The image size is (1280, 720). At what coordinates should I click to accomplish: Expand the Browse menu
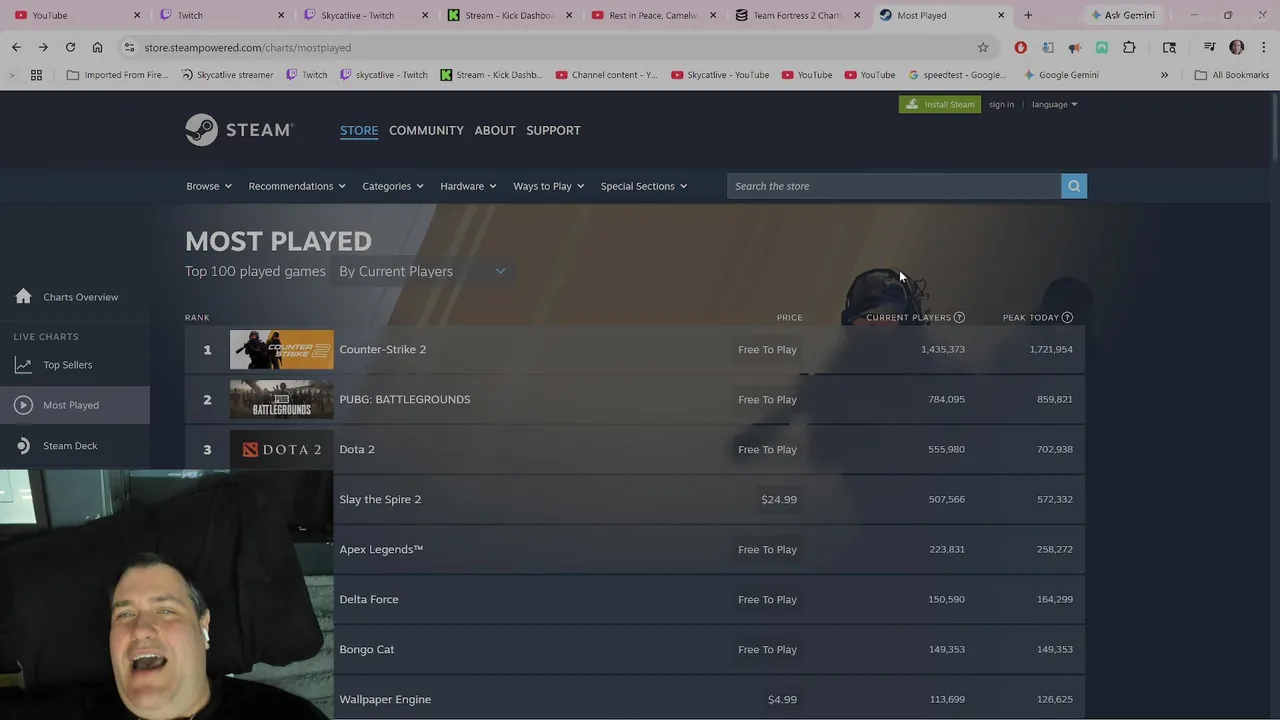point(209,186)
